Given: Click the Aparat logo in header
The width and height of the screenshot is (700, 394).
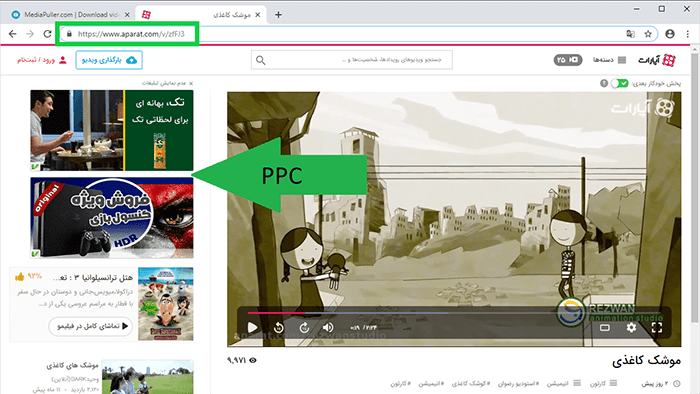Looking at the screenshot, I should 656,60.
